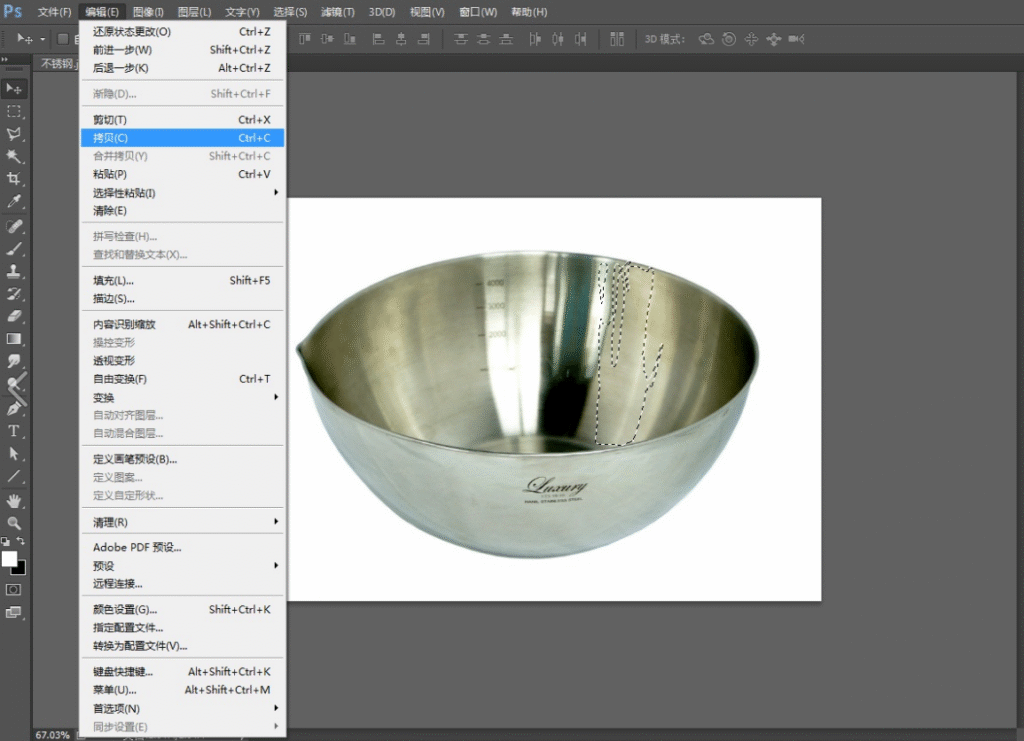Toggle the auto-select checkbox in options bar

pos(63,39)
